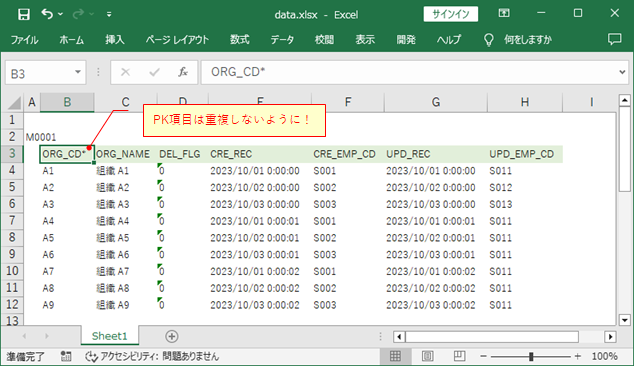The height and width of the screenshot is (366, 634).
Task: Click the Redo arrow icon
Action: click(78, 15)
